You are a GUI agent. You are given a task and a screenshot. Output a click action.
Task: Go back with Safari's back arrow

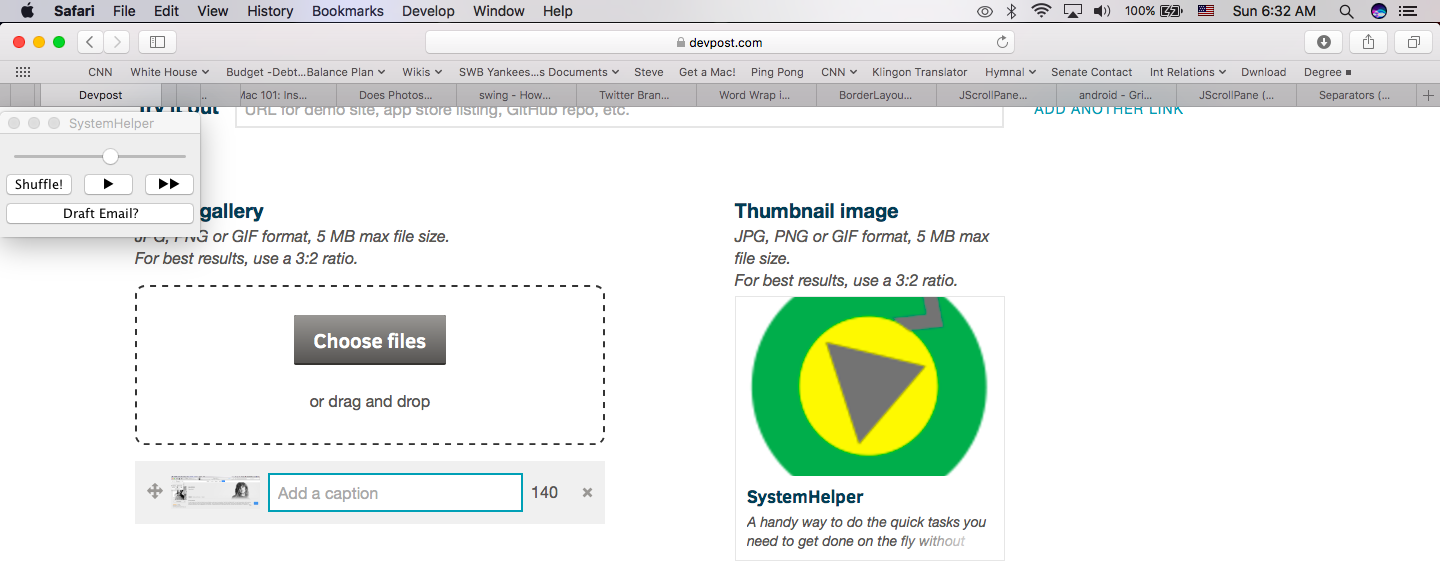coord(90,42)
